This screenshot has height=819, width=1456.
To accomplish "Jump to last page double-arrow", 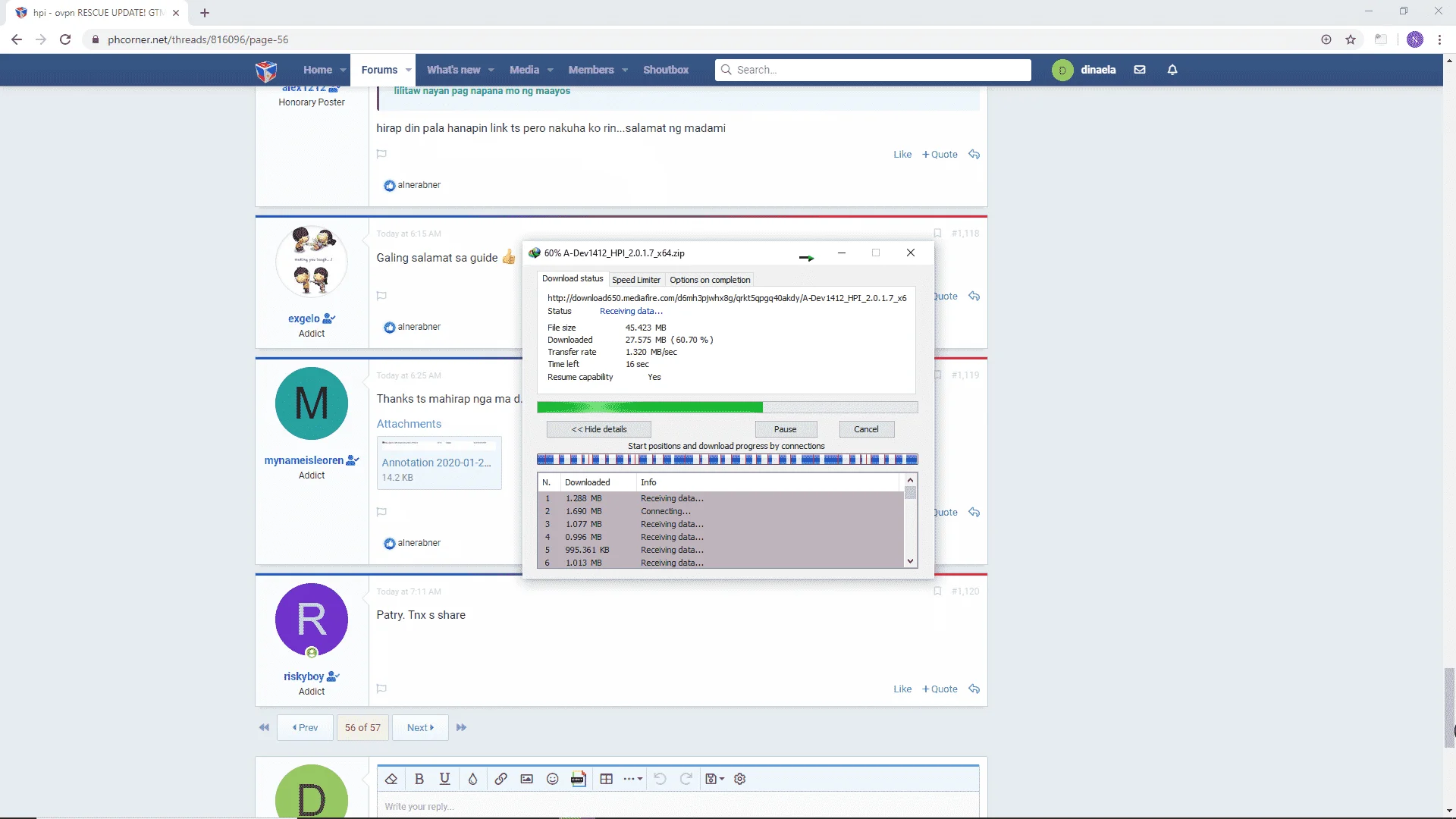I will pyautogui.click(x=461, y=727).
